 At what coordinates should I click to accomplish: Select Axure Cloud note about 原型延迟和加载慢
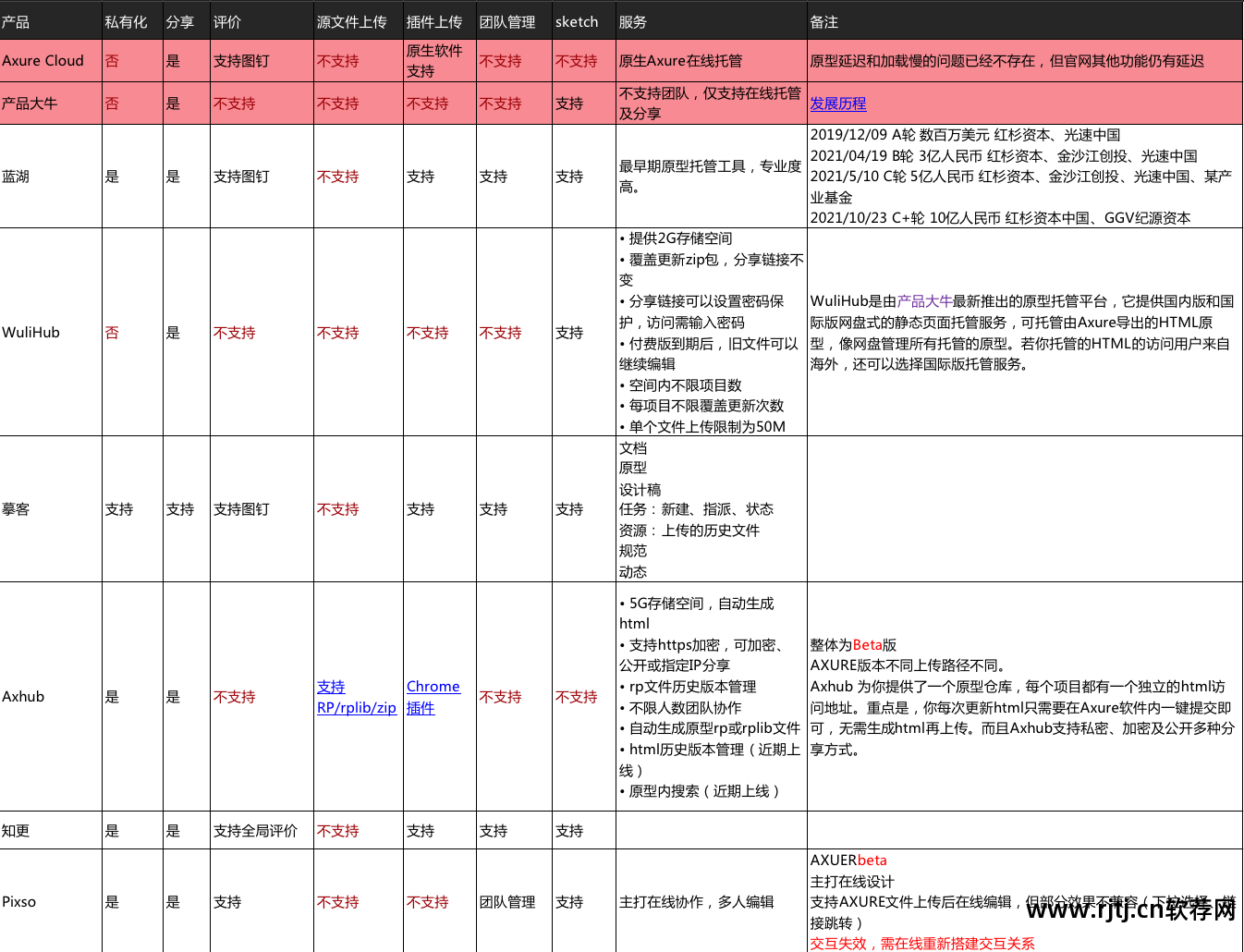pos(1025,61)
